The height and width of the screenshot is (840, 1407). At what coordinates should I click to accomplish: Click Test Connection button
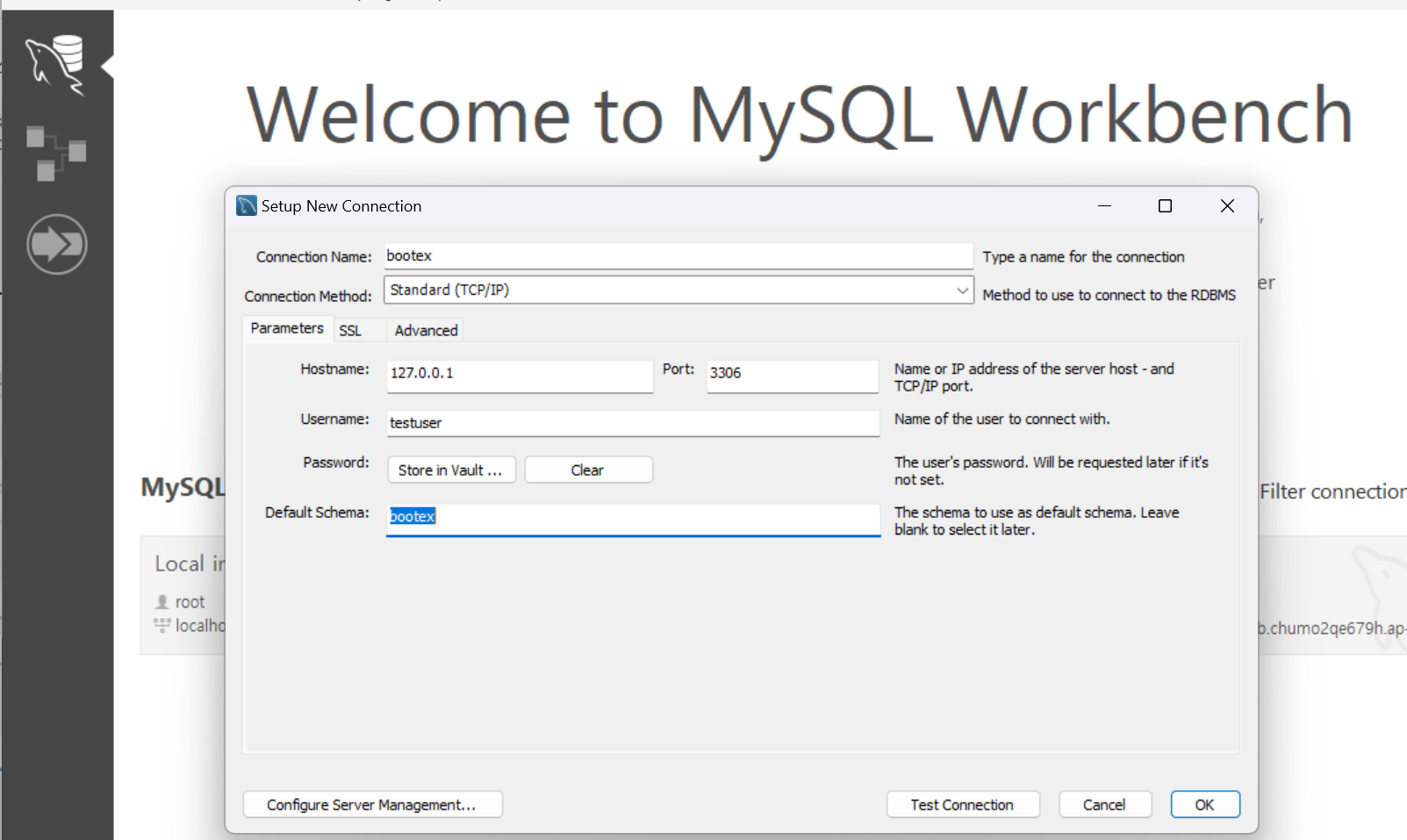(963, 805)
